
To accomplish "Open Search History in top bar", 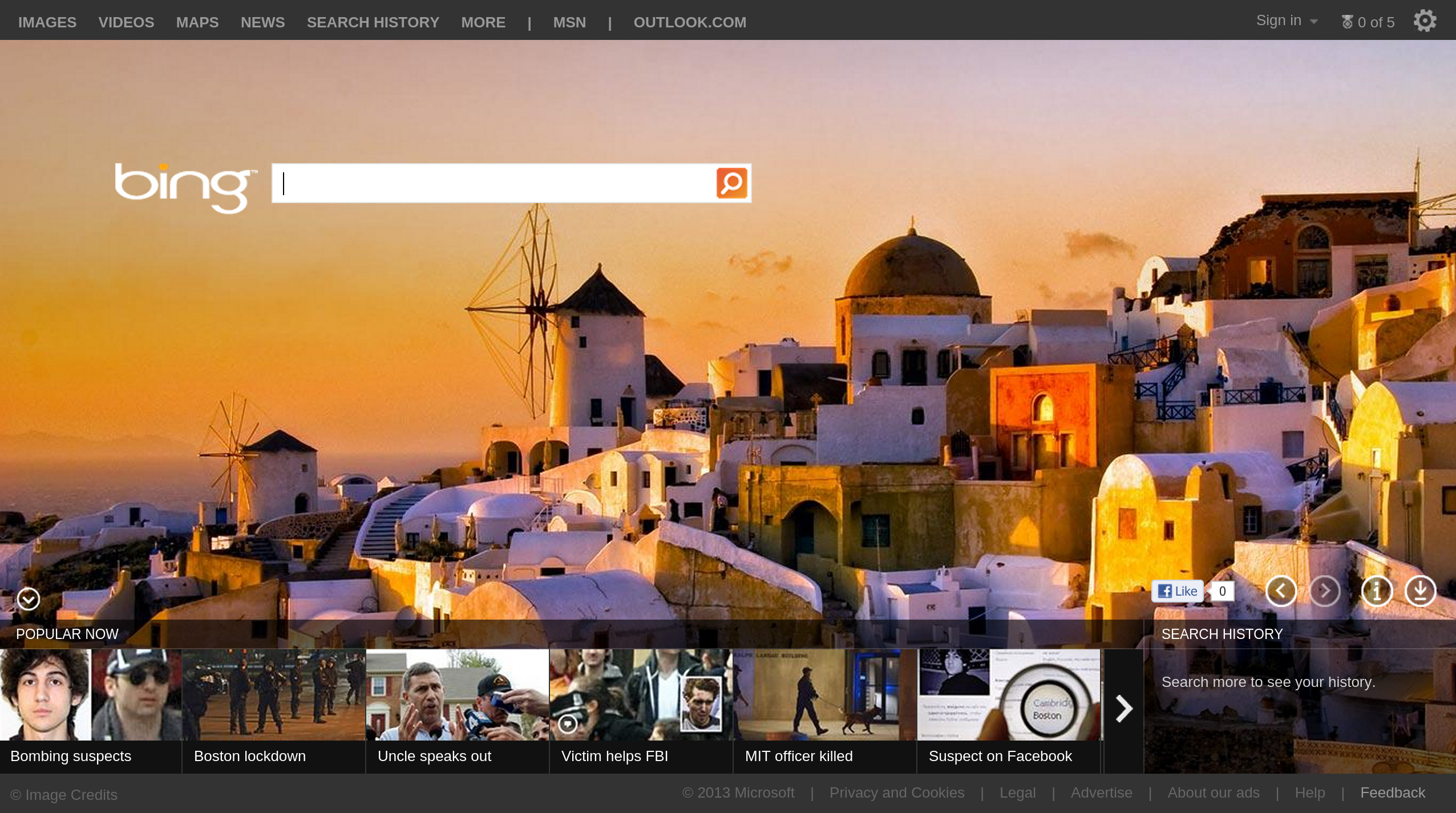I will [x=373, y=22].
